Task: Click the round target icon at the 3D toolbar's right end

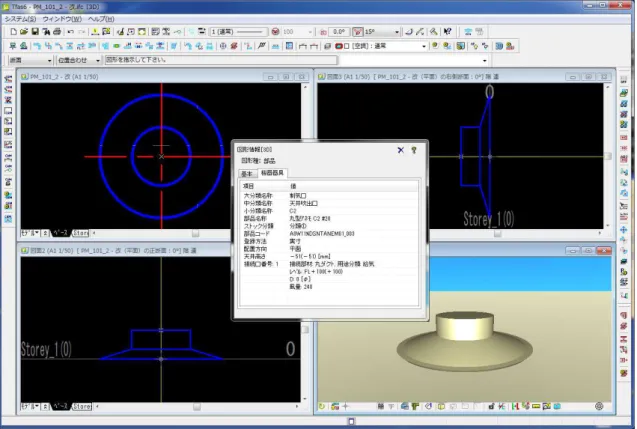Action: [599, 406]
